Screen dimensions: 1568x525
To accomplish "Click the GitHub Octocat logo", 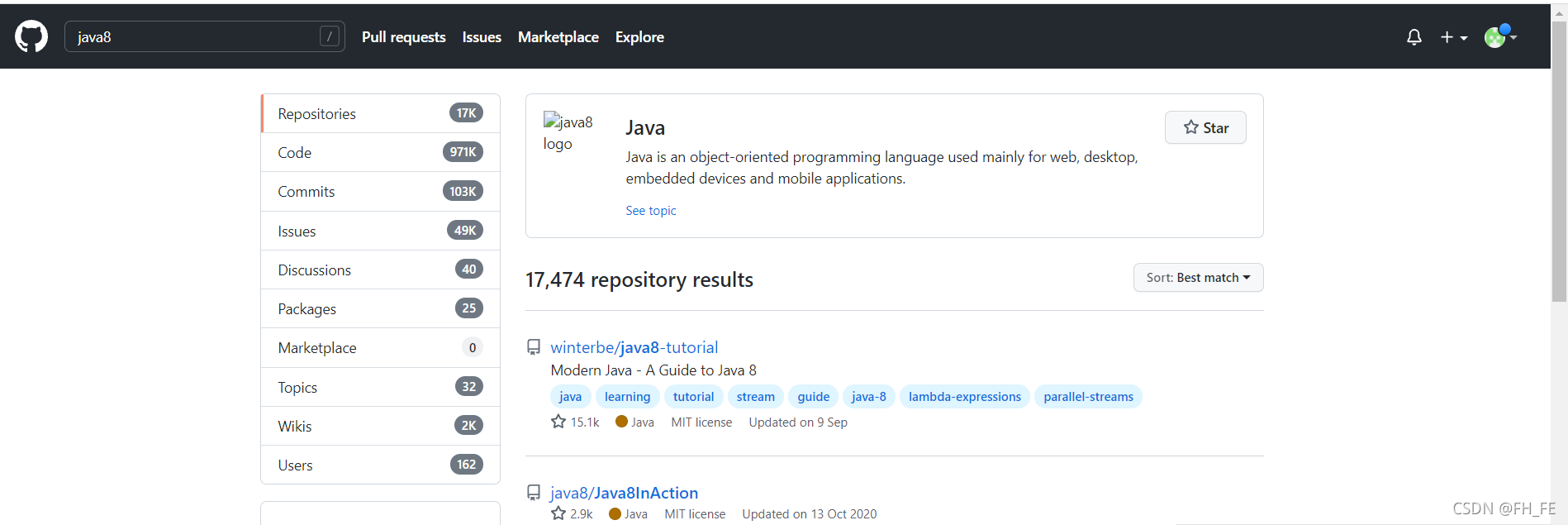I will pos(31,36).
